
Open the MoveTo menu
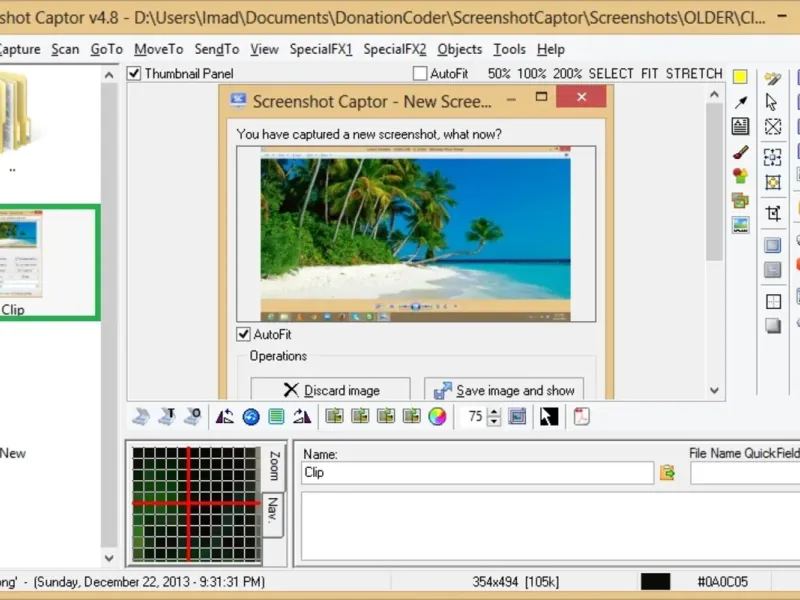click(x=159, y=49)
